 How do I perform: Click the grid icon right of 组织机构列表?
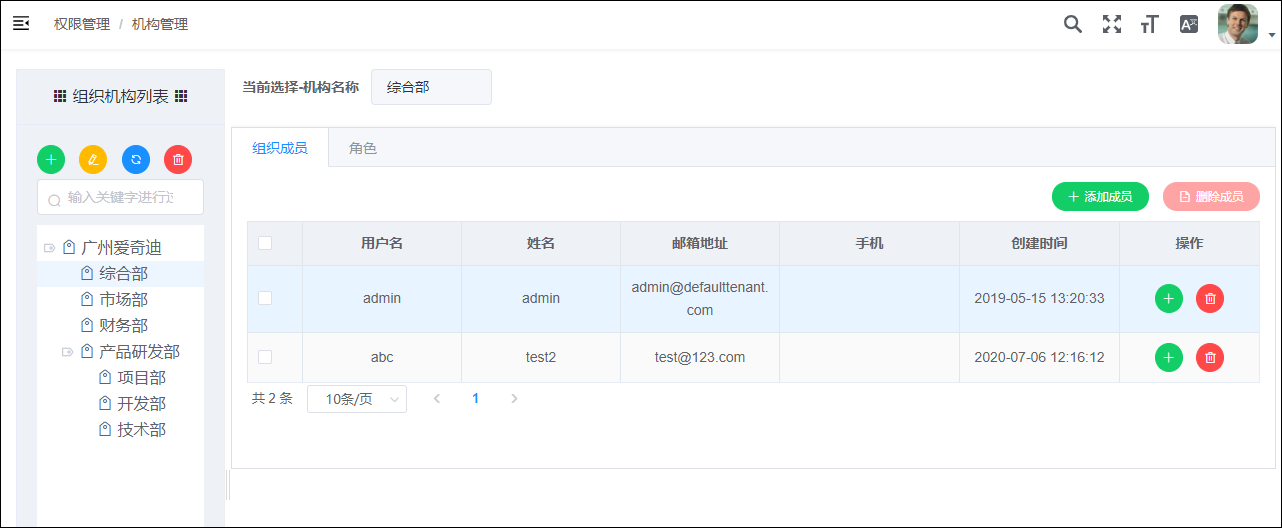[x=181, y=96]
